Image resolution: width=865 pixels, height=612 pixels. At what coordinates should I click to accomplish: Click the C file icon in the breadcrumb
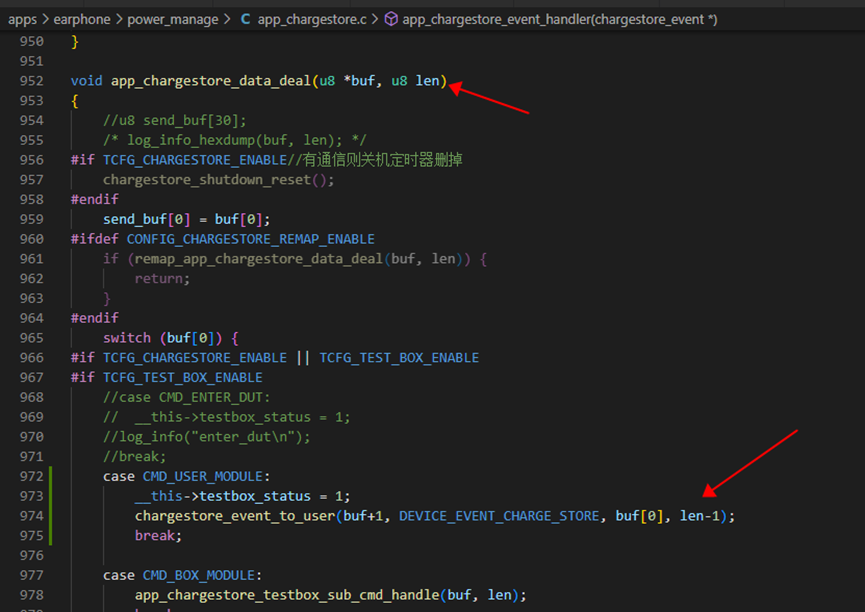click(245, 19)
